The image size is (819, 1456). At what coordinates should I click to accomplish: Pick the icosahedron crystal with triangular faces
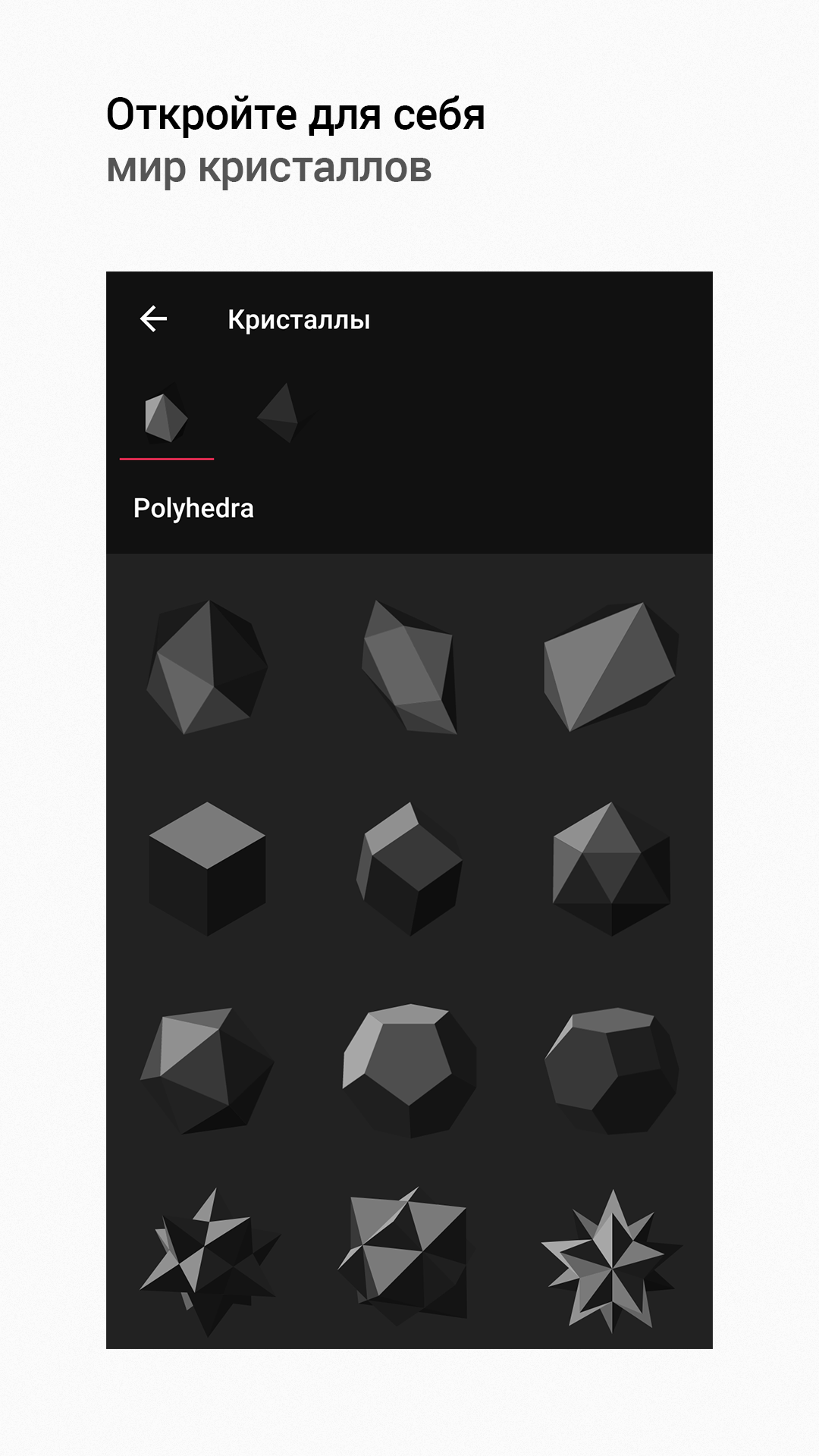(611, 869)
